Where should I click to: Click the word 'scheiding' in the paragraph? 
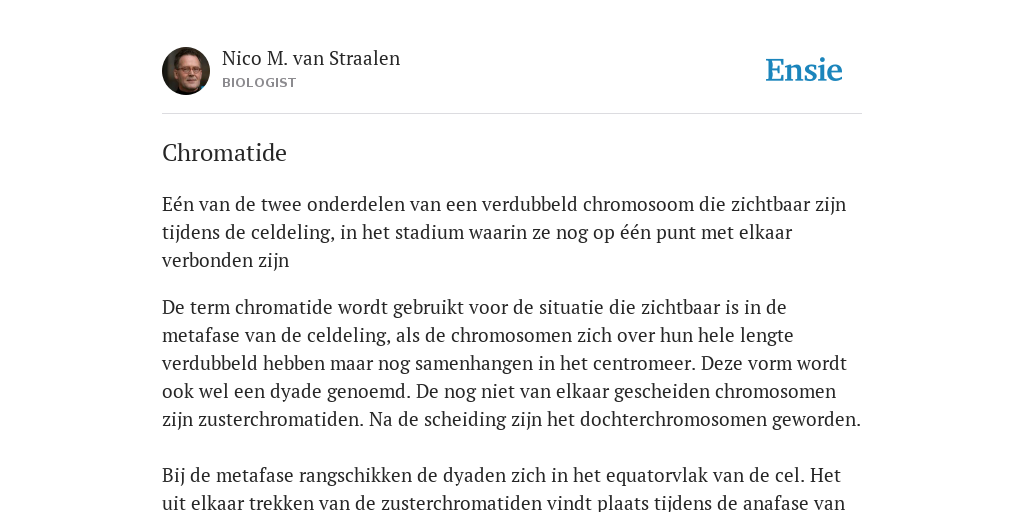(x=464, y=419)
